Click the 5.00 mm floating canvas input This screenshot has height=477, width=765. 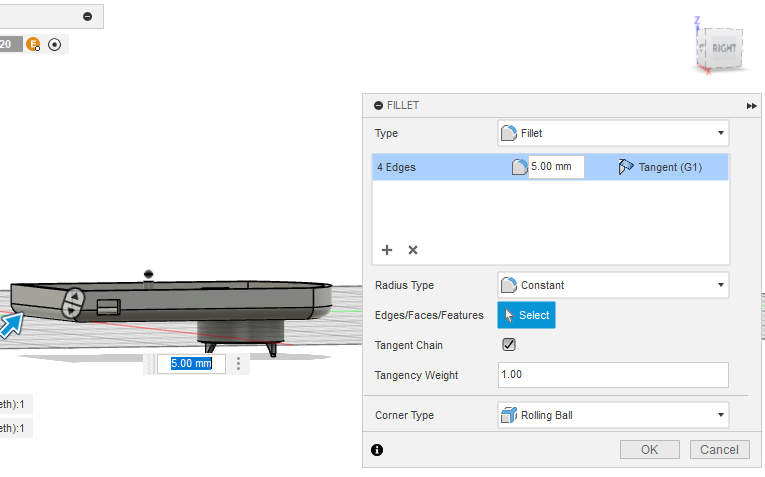pyautogui.click(x=191, y=364)
